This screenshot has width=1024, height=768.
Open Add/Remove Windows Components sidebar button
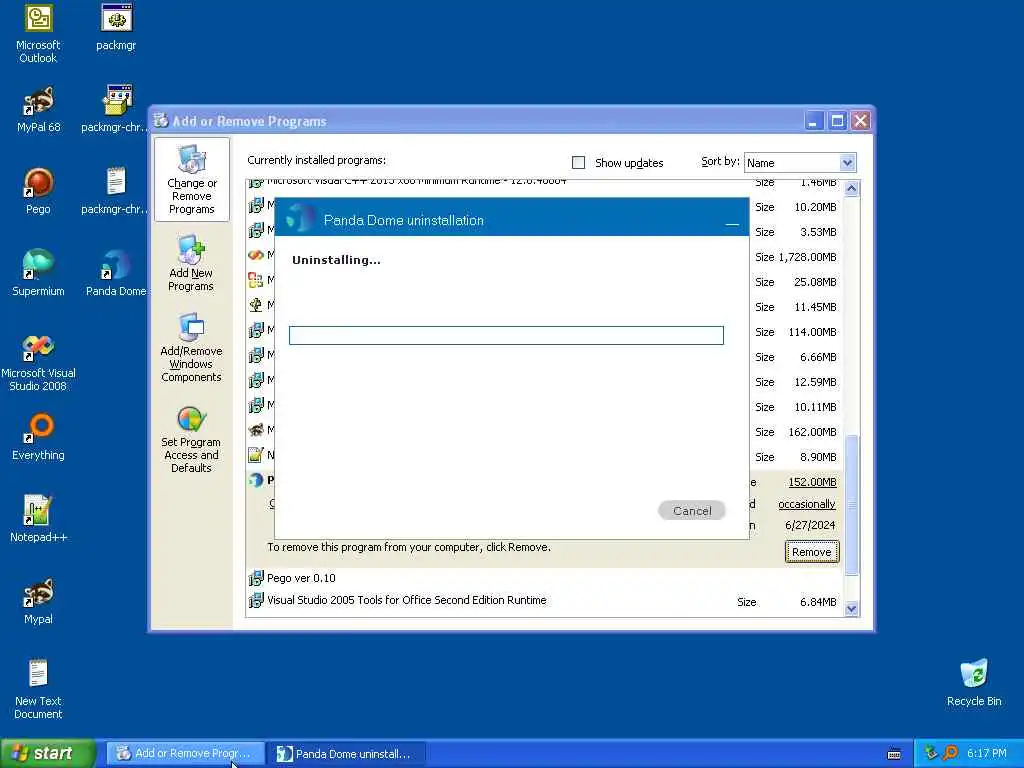[x=191, y=348]
